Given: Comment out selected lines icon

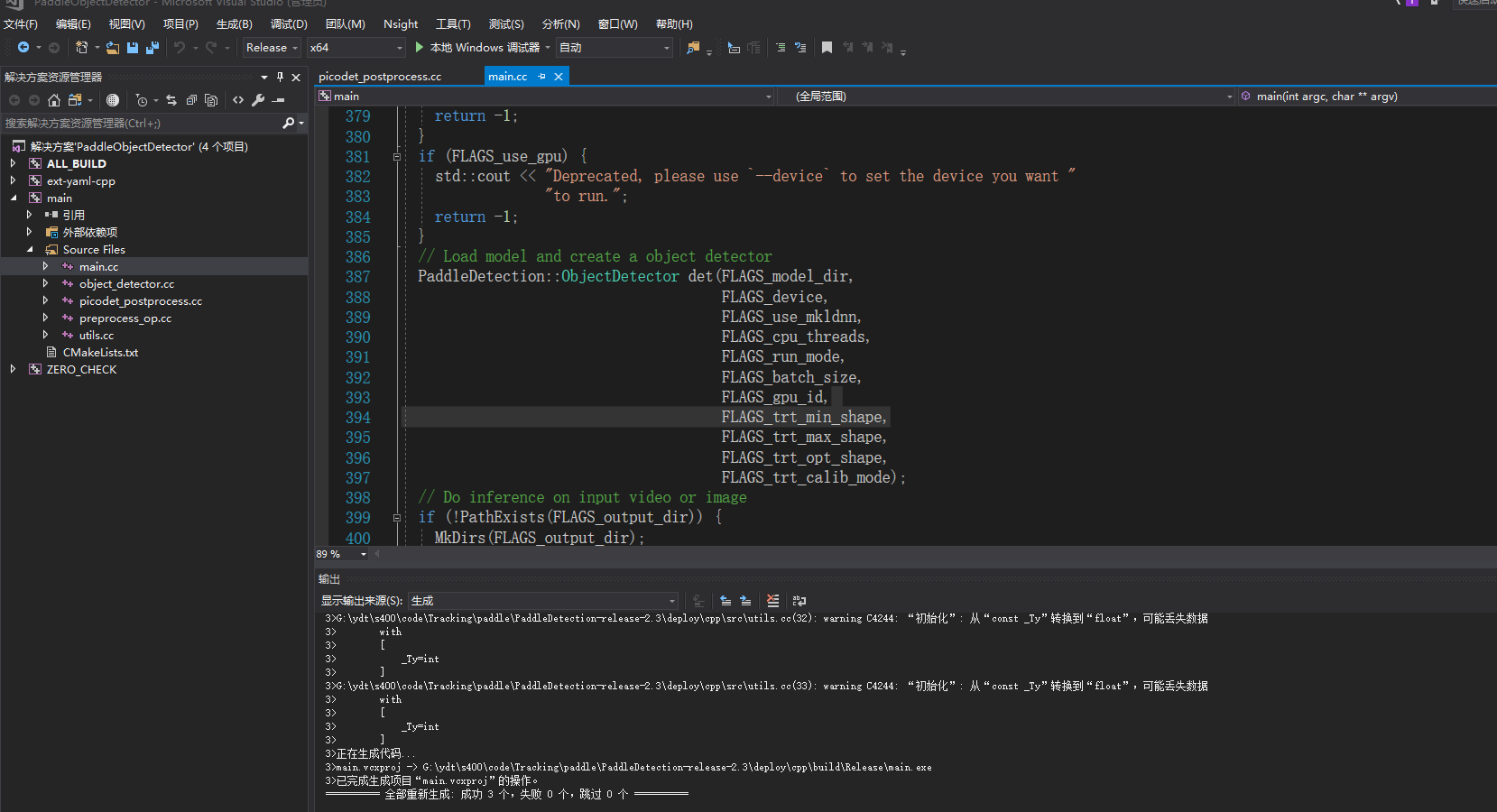Looking at the screenshot, I should (781, 47).
